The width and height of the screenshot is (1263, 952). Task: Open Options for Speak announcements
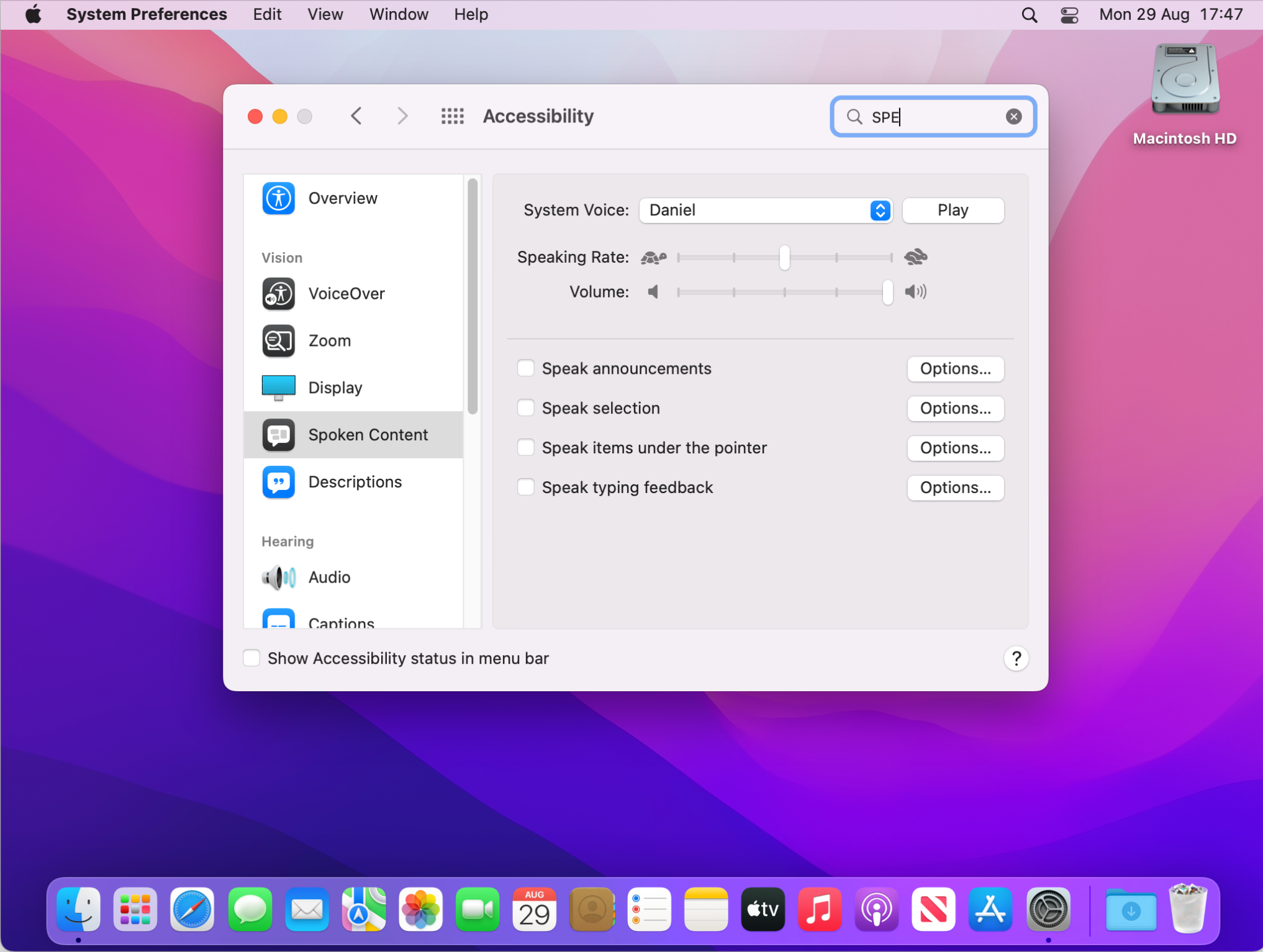pos(955,369)
